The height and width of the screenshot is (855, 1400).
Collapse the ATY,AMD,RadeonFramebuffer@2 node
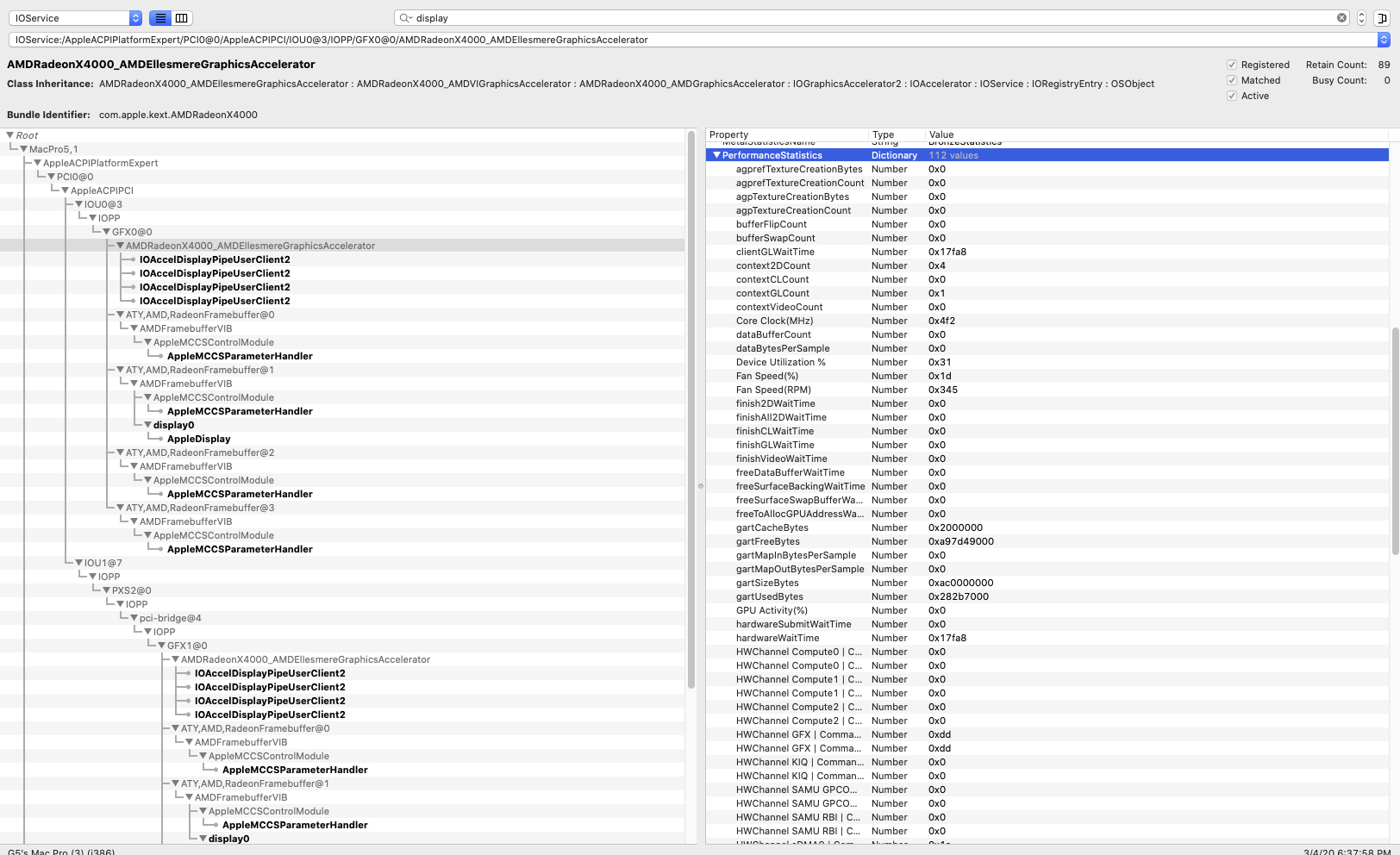click(120, 452)
